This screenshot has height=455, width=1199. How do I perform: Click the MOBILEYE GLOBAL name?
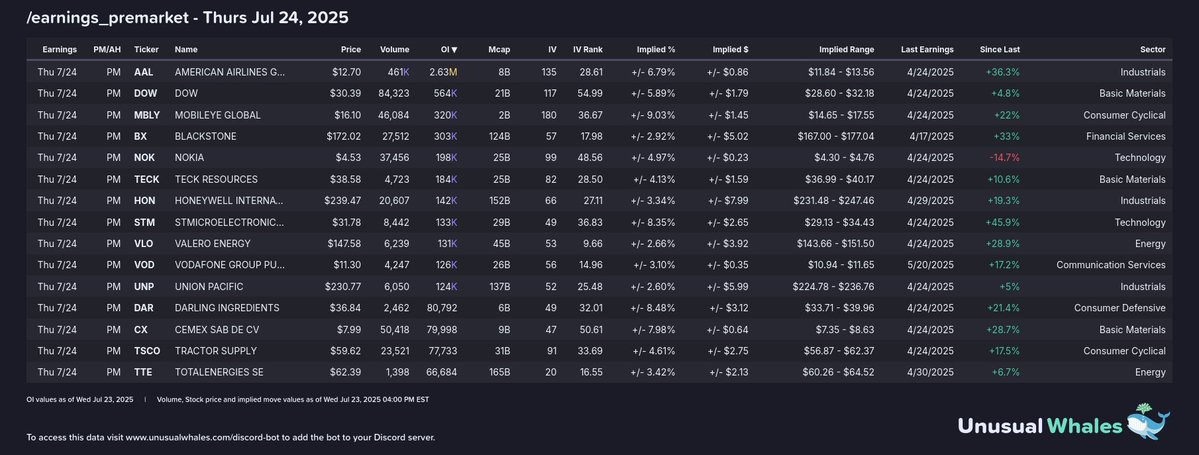(217, 115)
